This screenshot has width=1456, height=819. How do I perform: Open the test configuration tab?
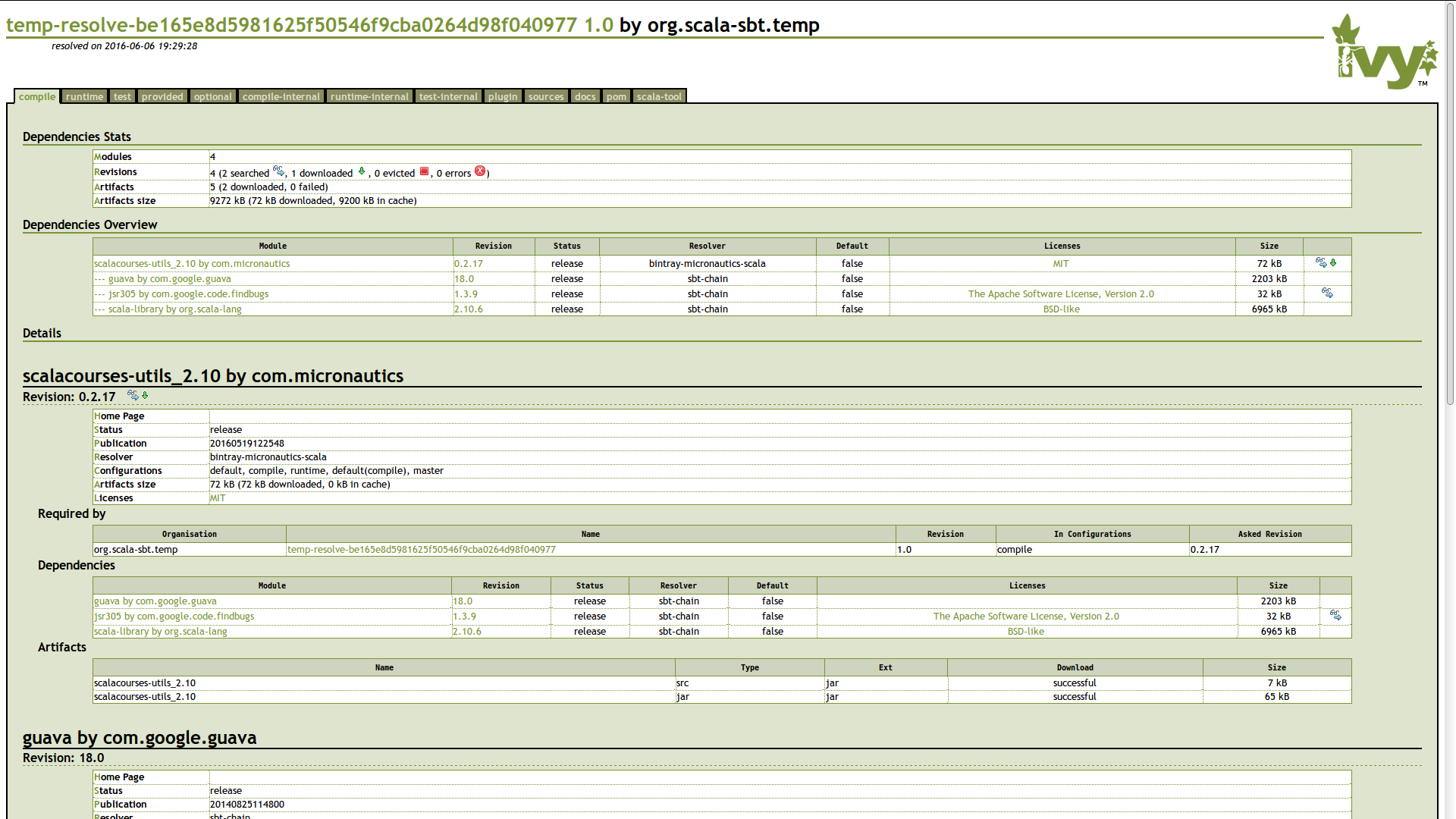click(x=122, y=96)
